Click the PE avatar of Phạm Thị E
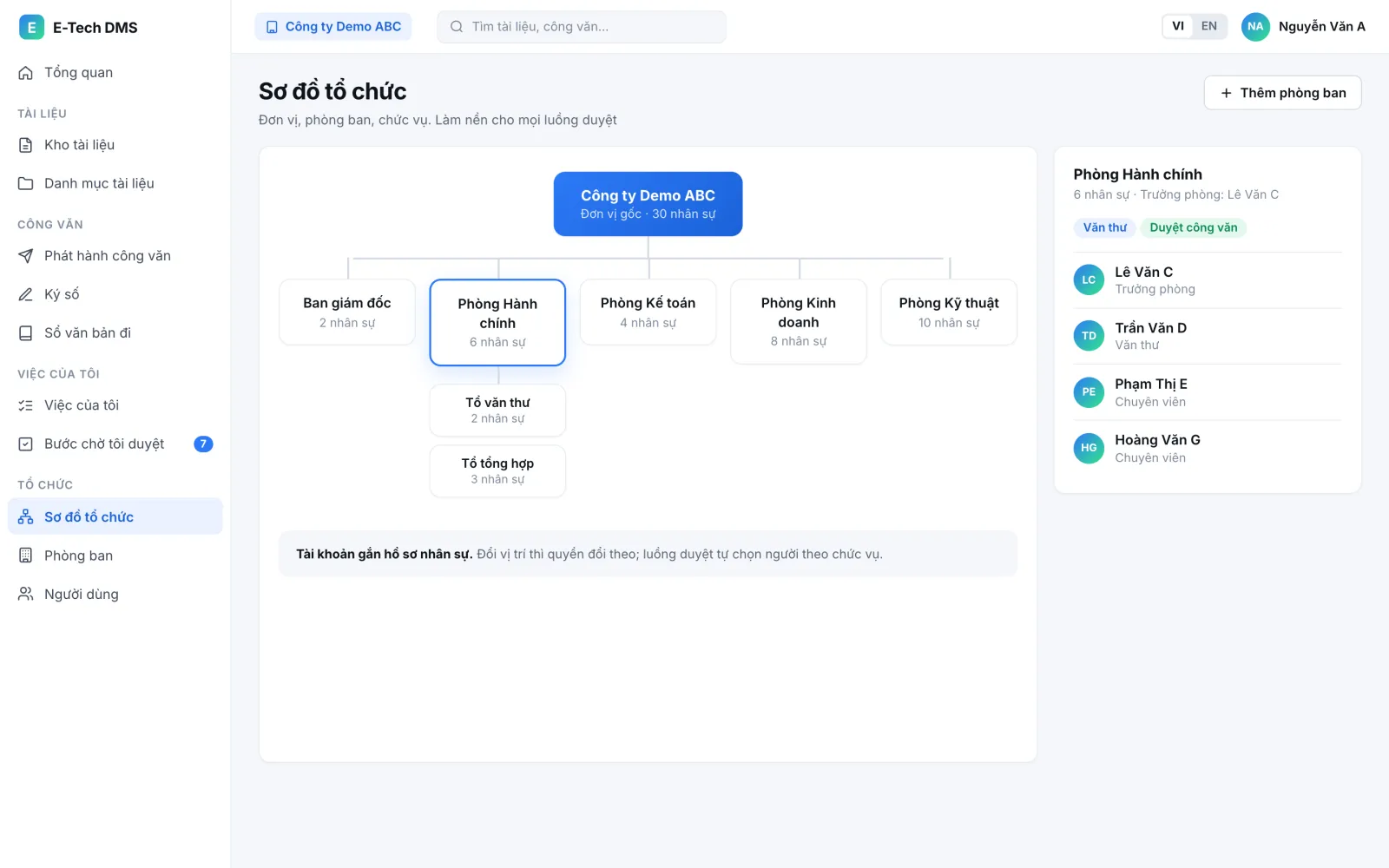The height and width of the screenshot is (868, 1389). pos(1089,392)
